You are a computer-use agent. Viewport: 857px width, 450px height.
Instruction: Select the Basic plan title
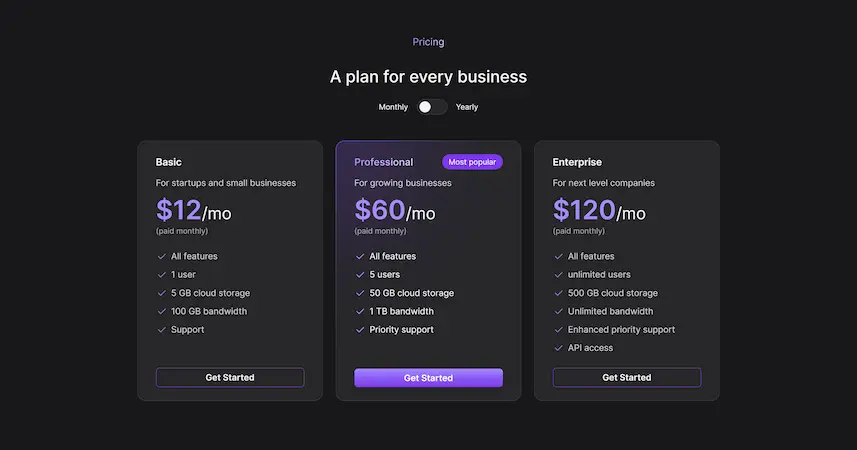[168, 162]
